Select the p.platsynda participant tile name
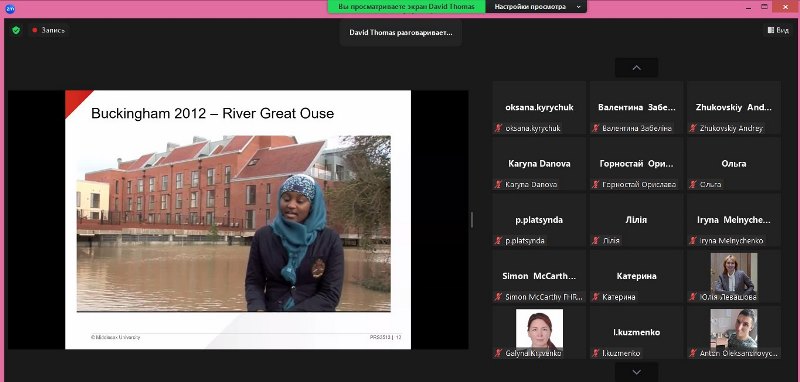 point(539,220)
